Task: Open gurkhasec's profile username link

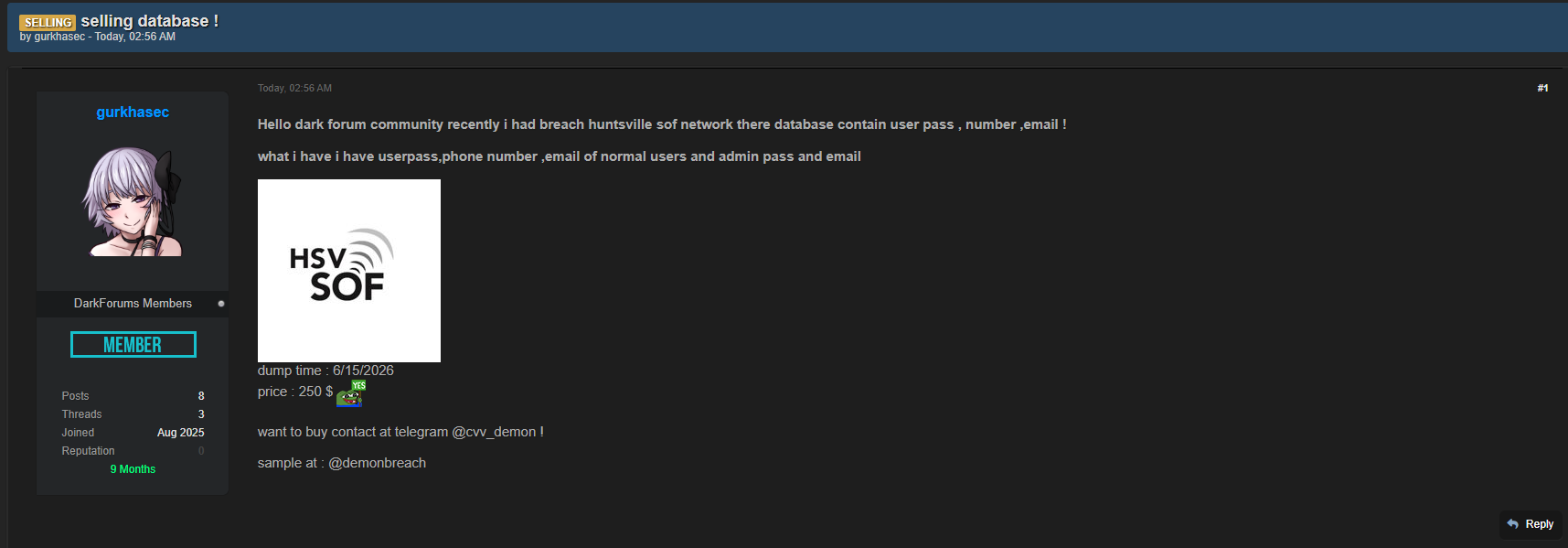Action: click(133, 112)
